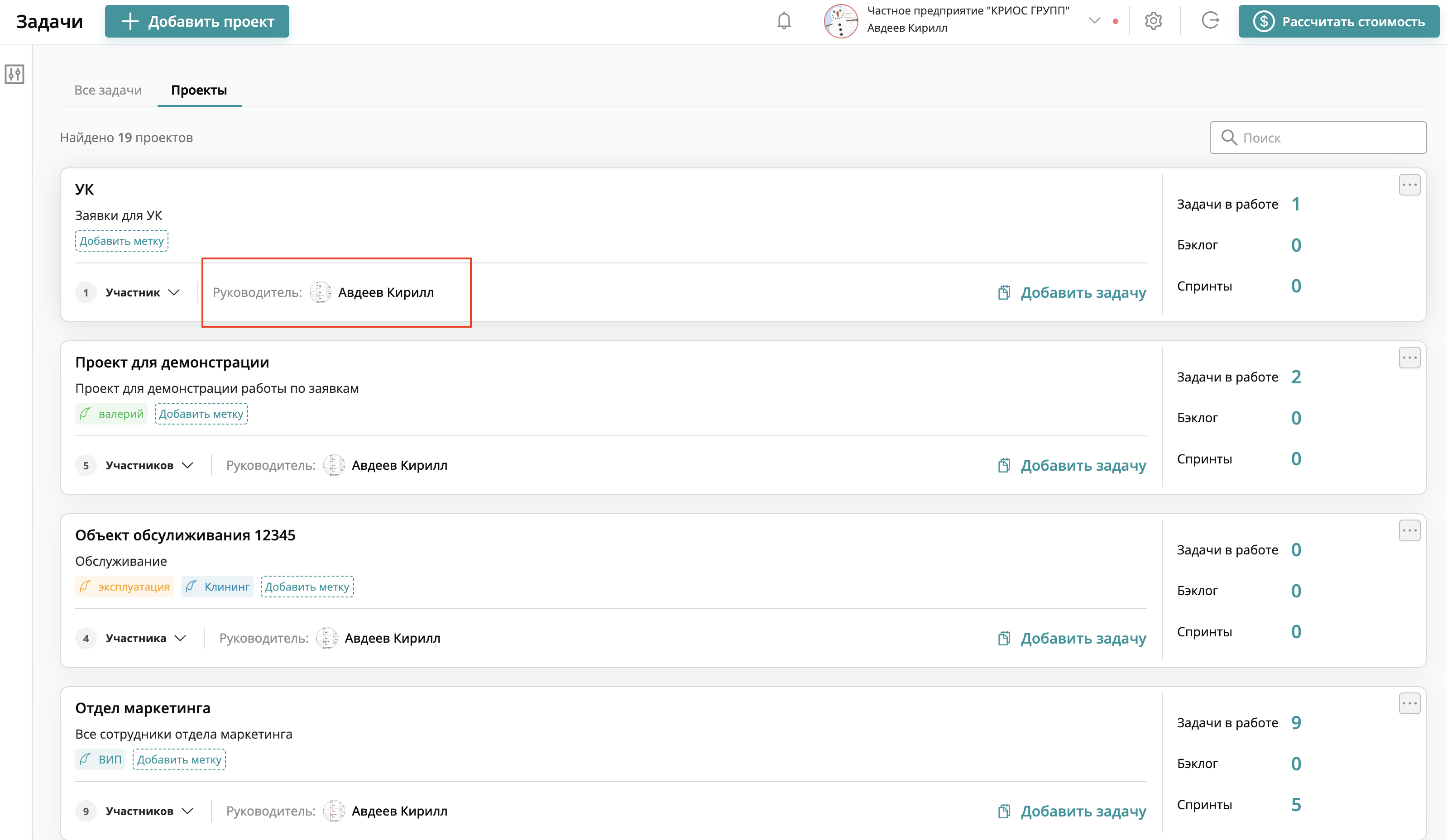Click Добавить метку under УК project

(121, 241)
